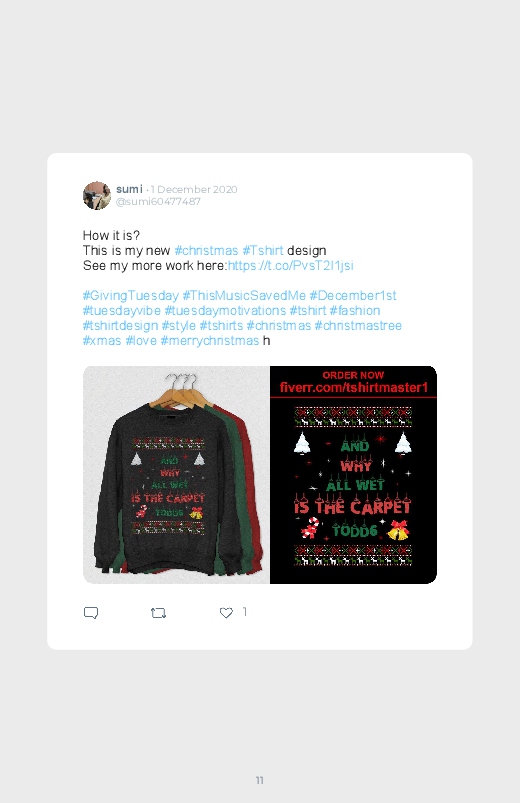Open the #December1st hashtag
The width and height of the screenshot is (520, 803).
tap(353, 295)
